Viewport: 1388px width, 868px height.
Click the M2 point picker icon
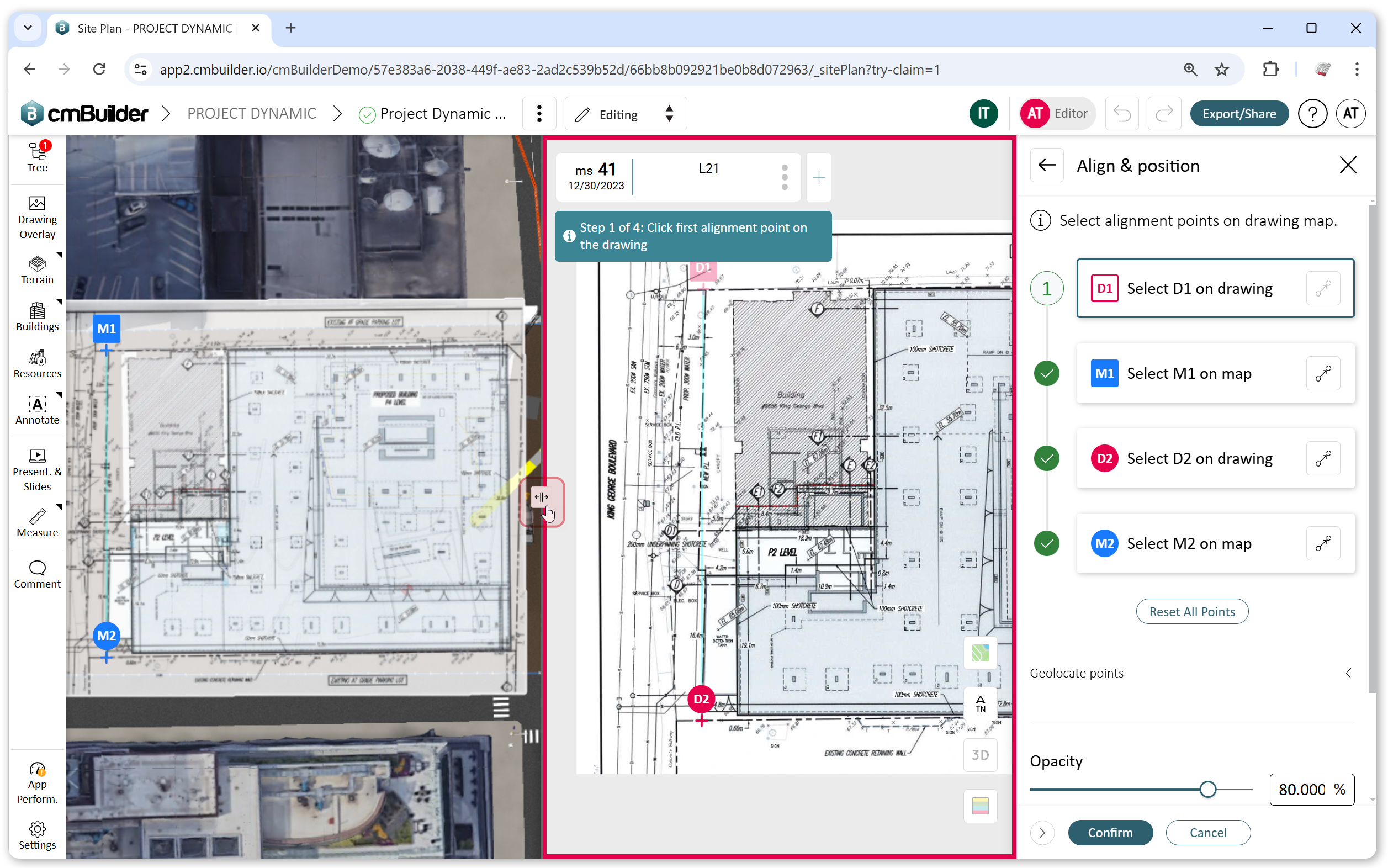click(x=1323, y=543)
